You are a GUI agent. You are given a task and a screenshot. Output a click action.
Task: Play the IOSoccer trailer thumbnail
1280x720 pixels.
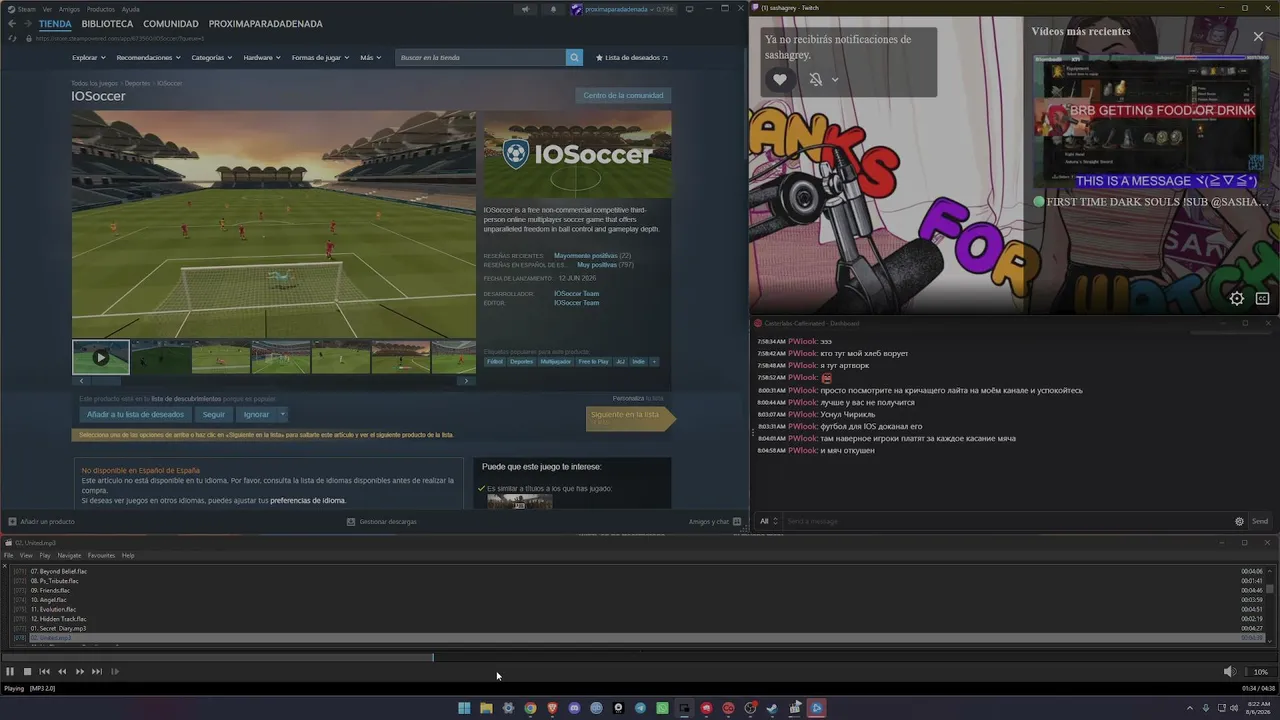tap(100, 357)
